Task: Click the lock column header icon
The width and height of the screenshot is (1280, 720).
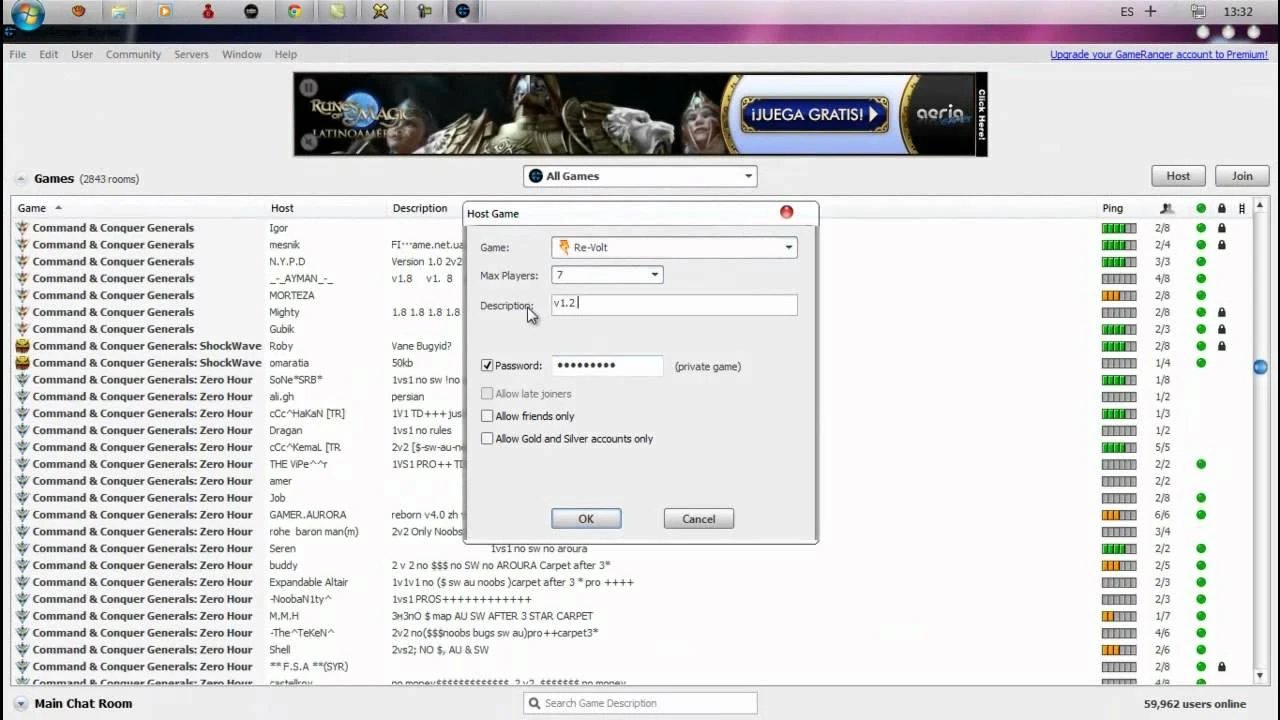Action: click(x=1221, y=208)
